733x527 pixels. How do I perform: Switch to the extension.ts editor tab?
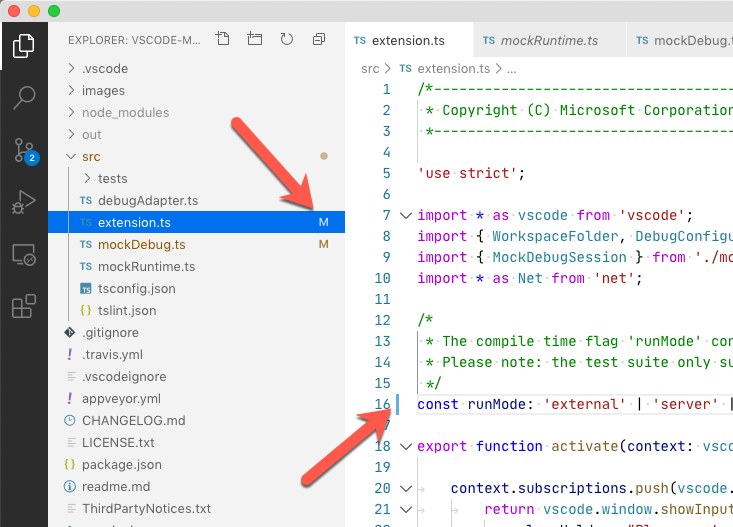point(409,41)
